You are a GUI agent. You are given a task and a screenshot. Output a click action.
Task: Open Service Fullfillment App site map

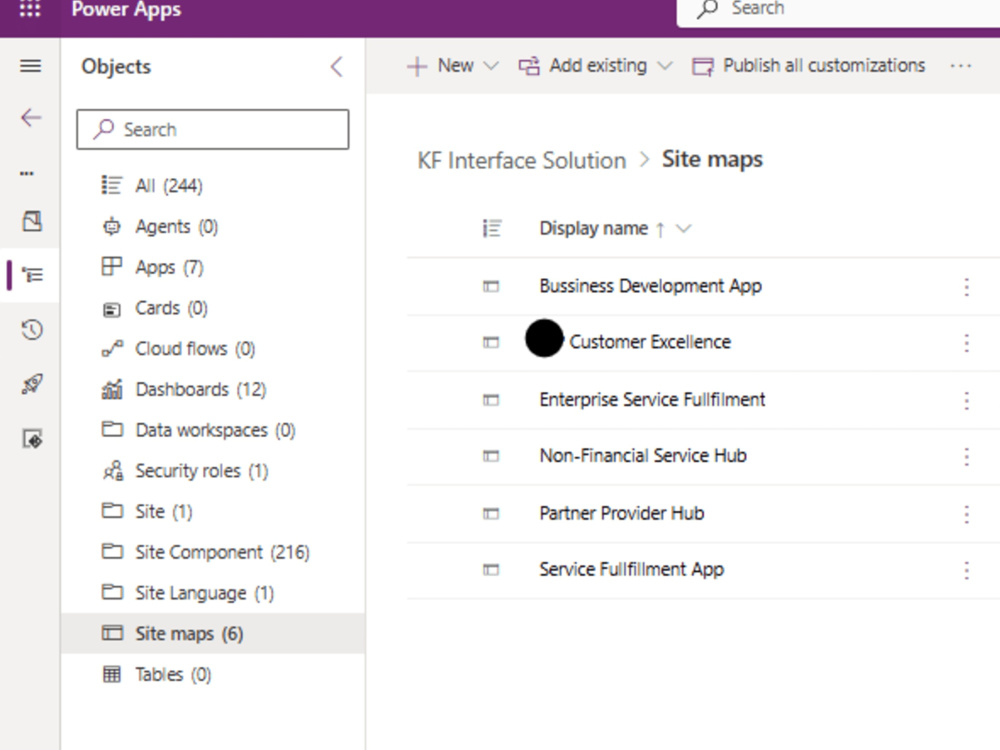click(631, 569)
